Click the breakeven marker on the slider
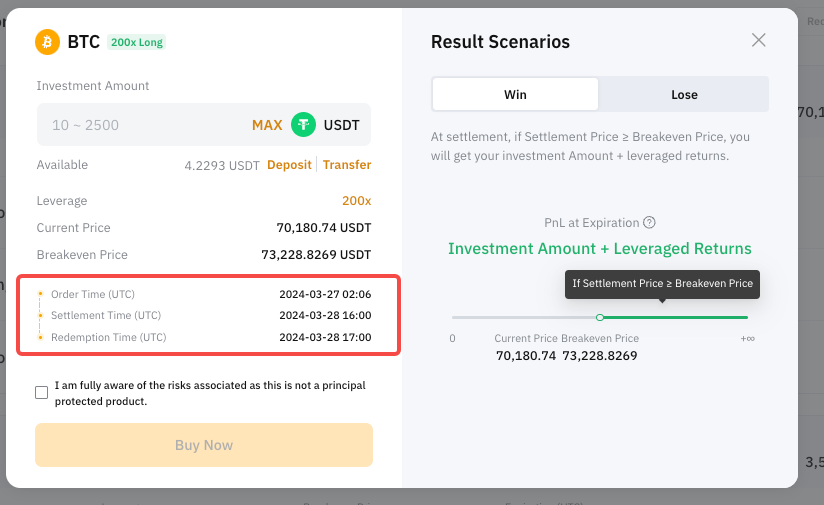The height and width of the screenshot is (505, 824). 600,317
